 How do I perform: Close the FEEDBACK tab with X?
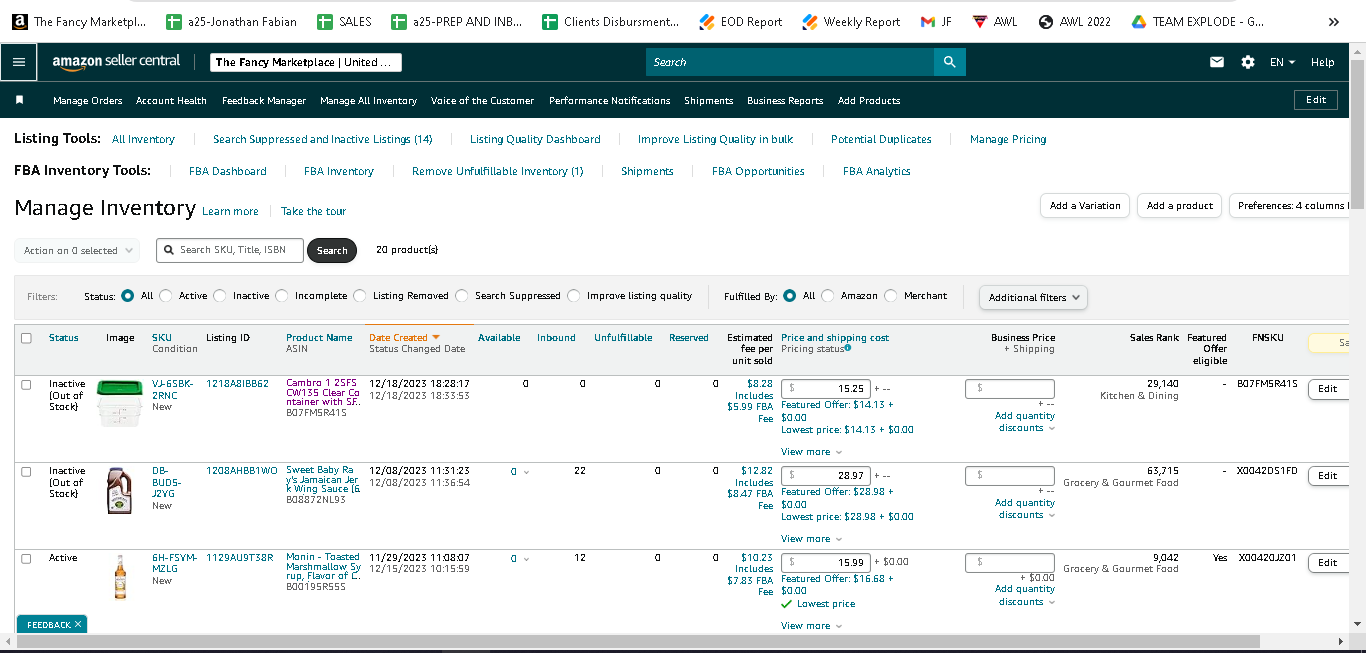77,624
